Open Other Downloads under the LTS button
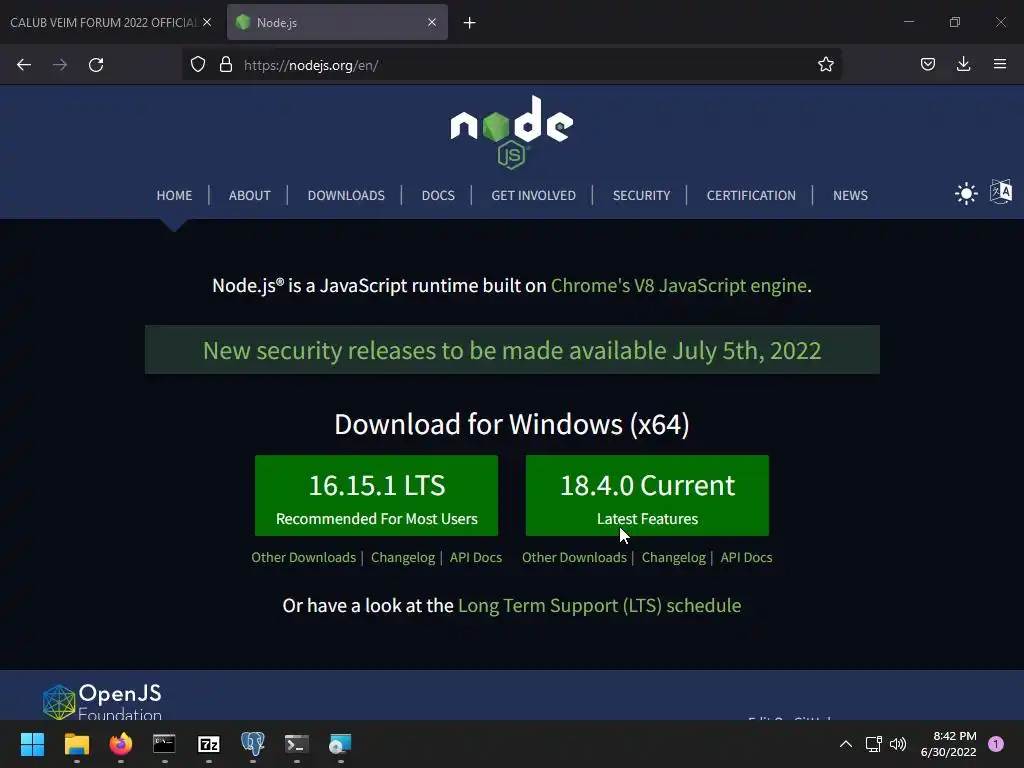1024x768 pixels. click(x=304, y=557)
